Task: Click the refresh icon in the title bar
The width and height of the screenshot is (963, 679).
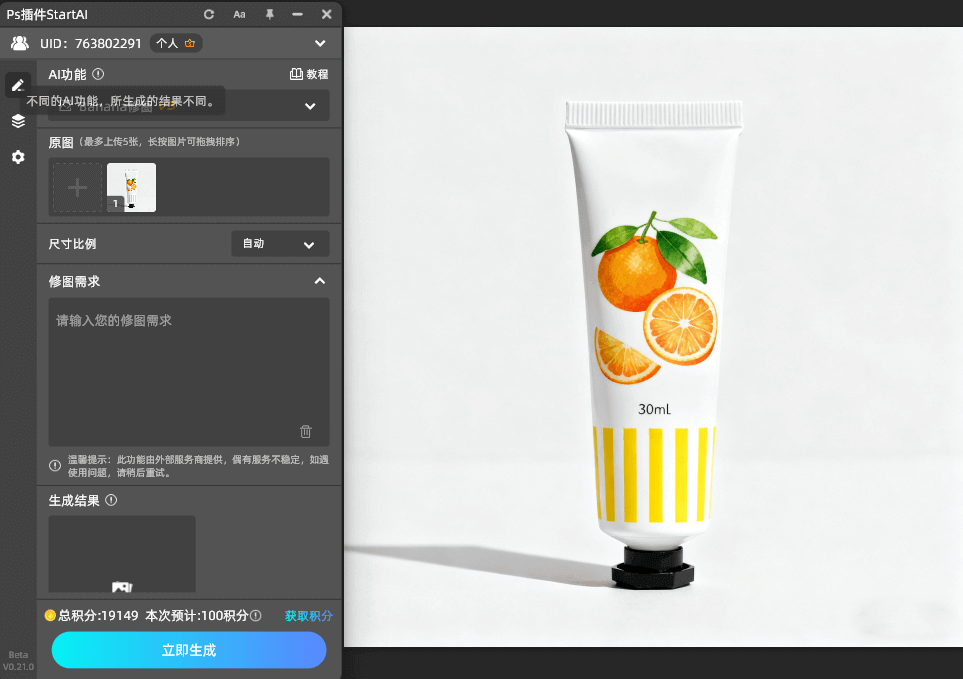Action: (208, 14)
